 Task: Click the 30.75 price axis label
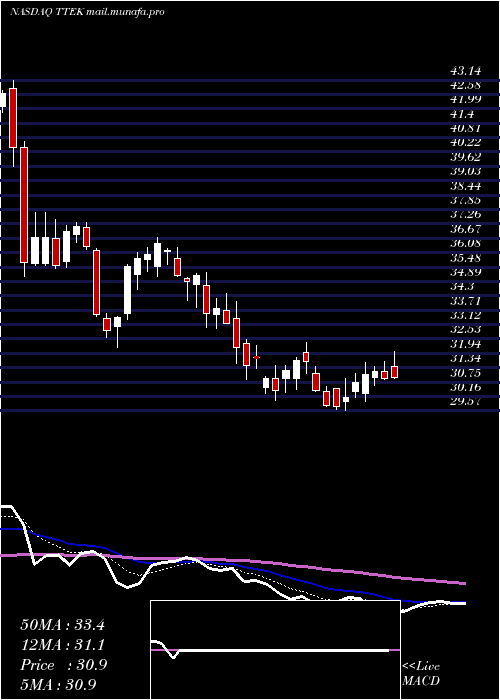[465, 374]
